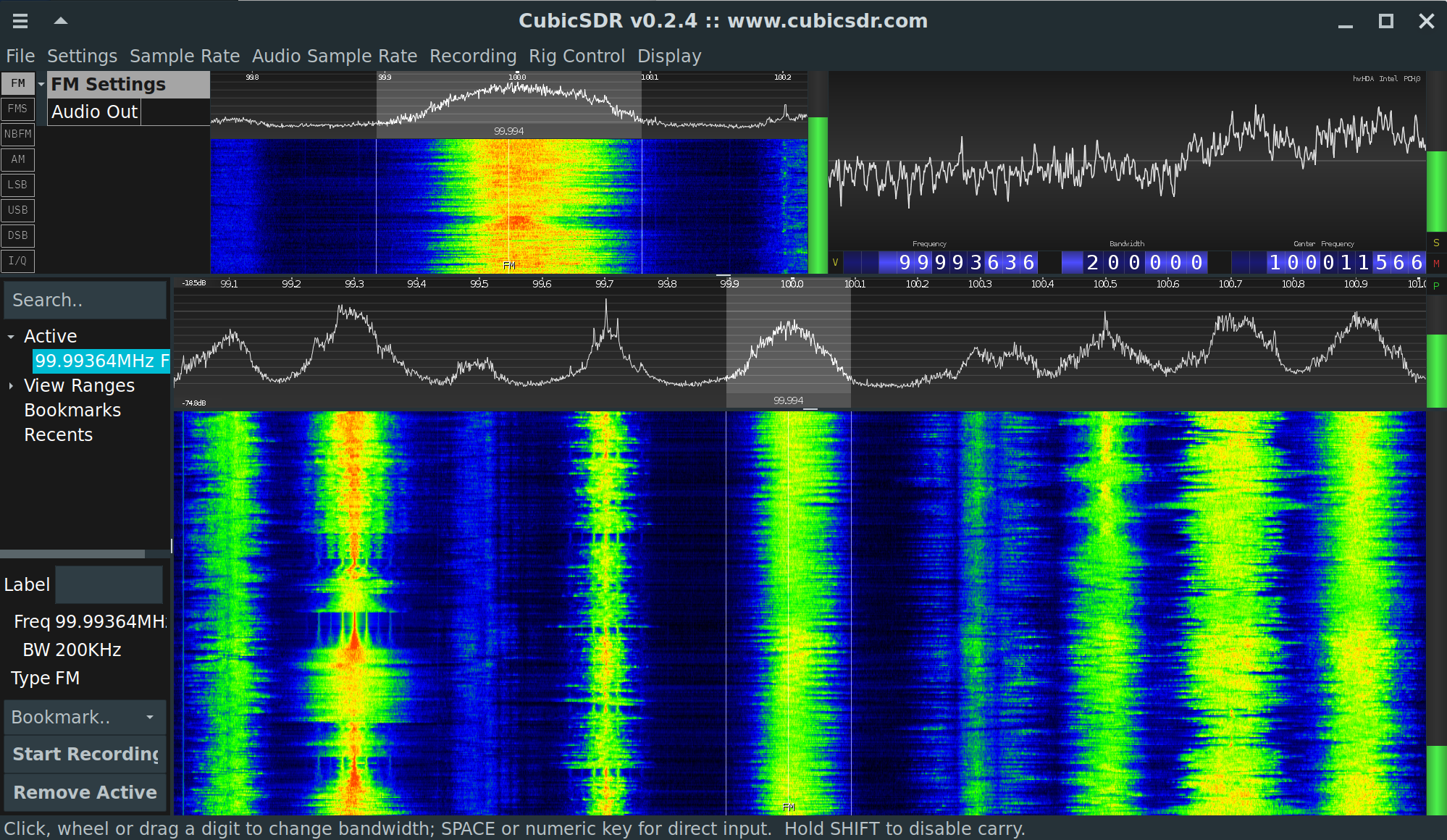Image resolution: width=1447 pixels, height=840 pixels.
Task: Open the Display menu
Action: [669, 56]
